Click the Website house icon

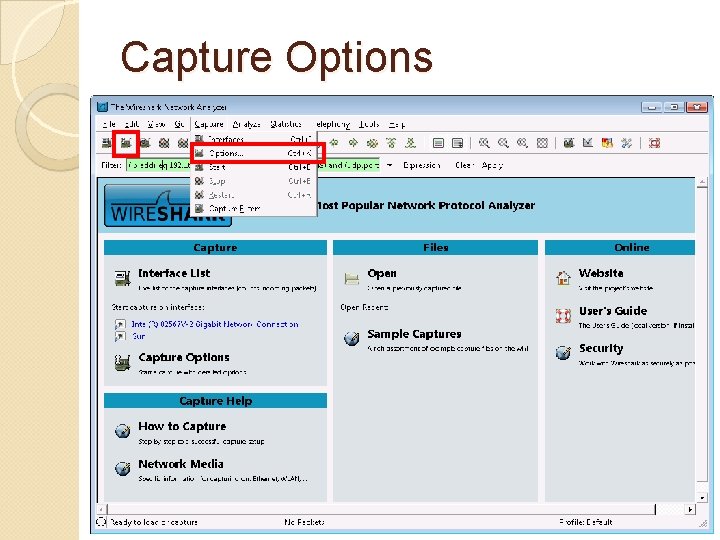pos(563,278)
